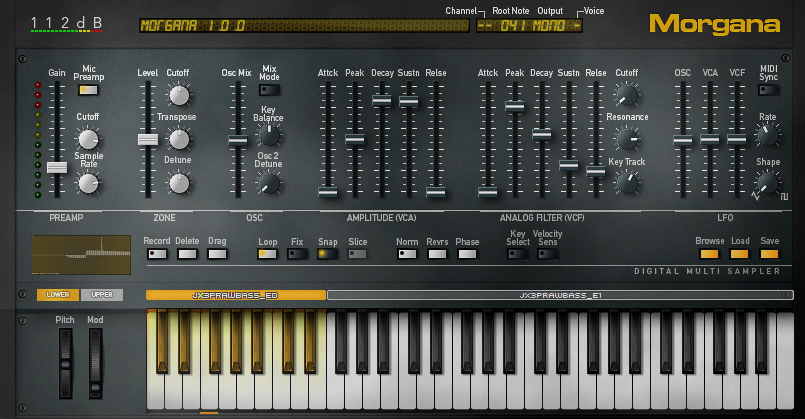The width and height of the screenshot is (805, 419).
Task: Click the Voice value display
Action: [577, 26]
